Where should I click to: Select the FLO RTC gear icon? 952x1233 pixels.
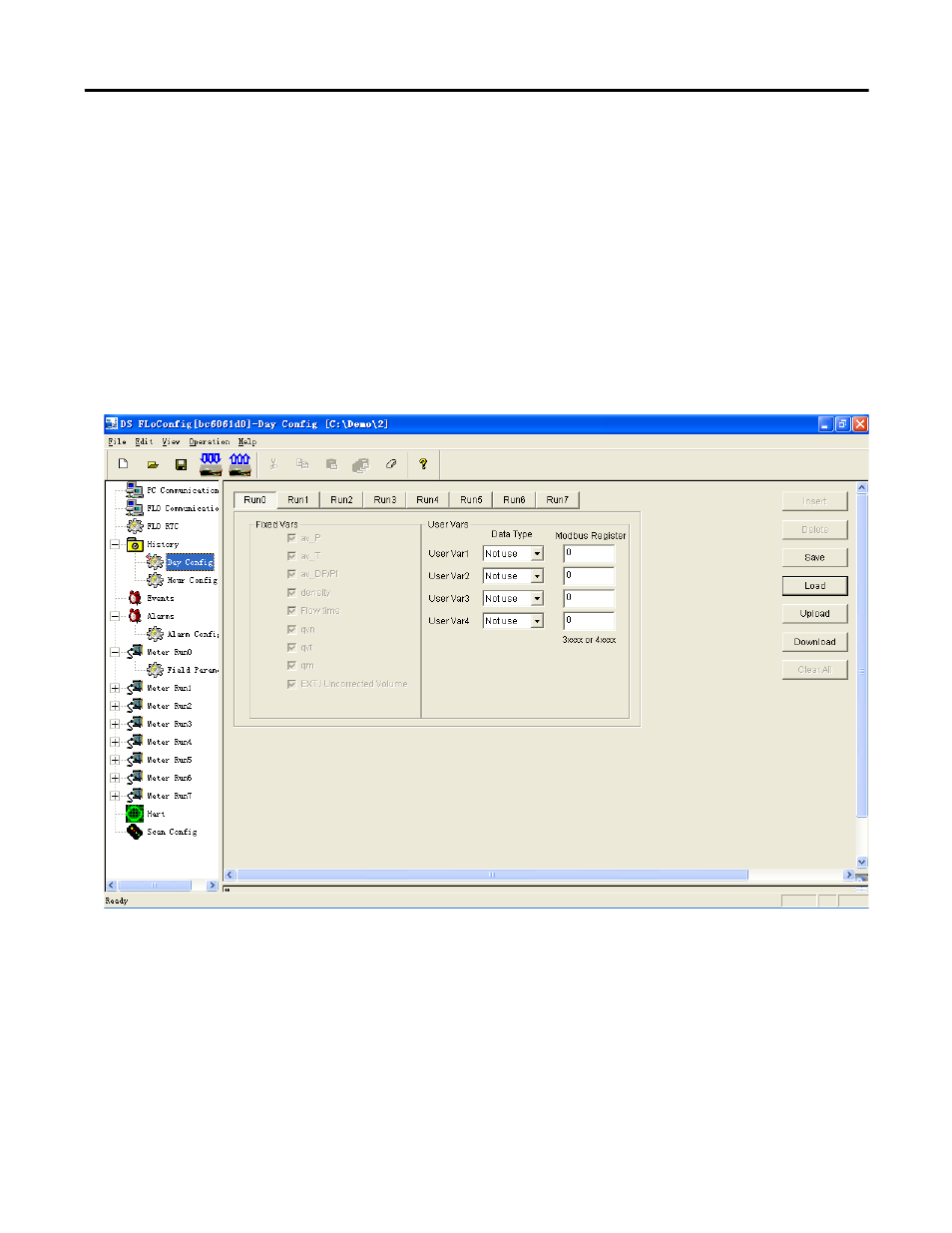coord(135,526)
